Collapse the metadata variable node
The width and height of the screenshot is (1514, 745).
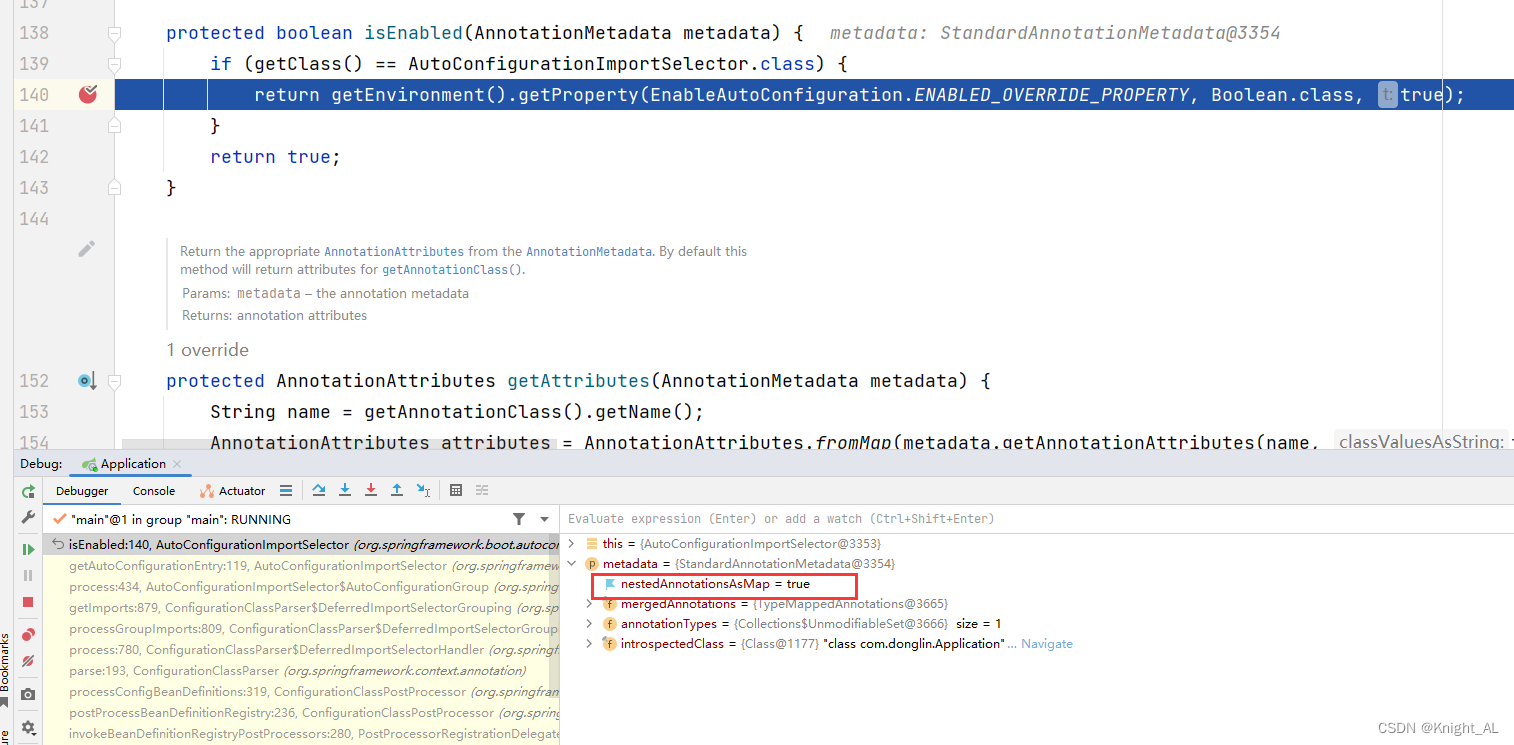click(571, 564)
